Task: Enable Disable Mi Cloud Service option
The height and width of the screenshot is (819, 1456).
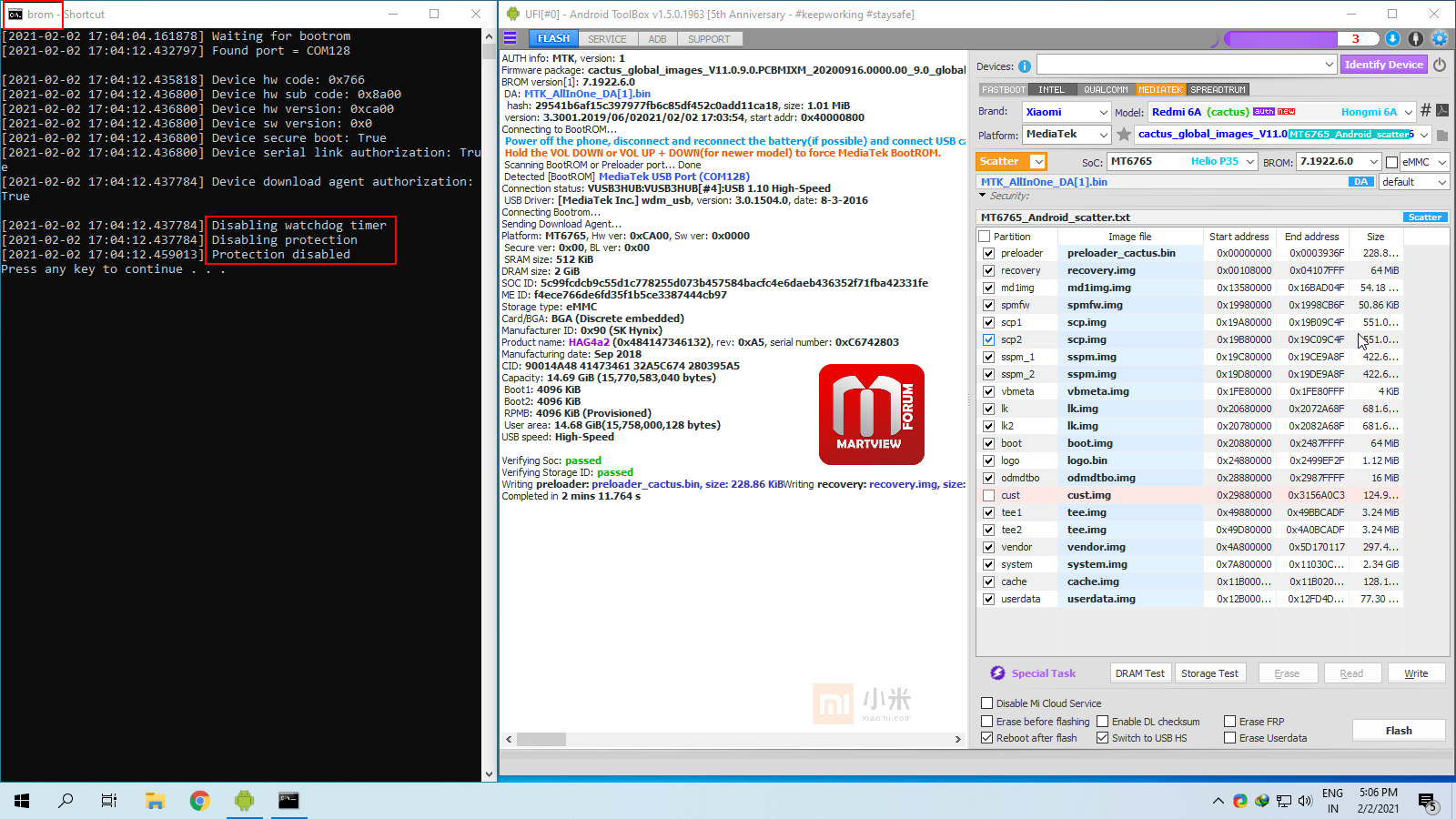Action: pyautogui.click(x=987, y=703)
